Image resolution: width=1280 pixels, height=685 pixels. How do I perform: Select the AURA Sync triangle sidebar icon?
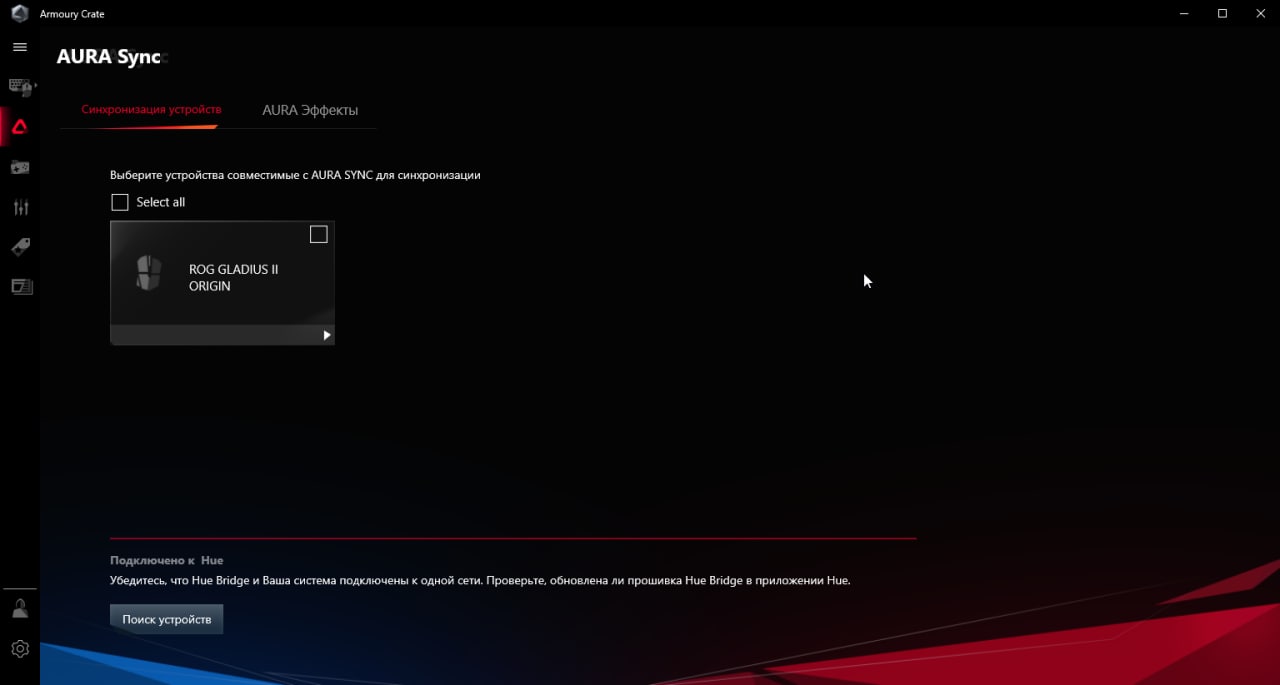pos(20,127)
